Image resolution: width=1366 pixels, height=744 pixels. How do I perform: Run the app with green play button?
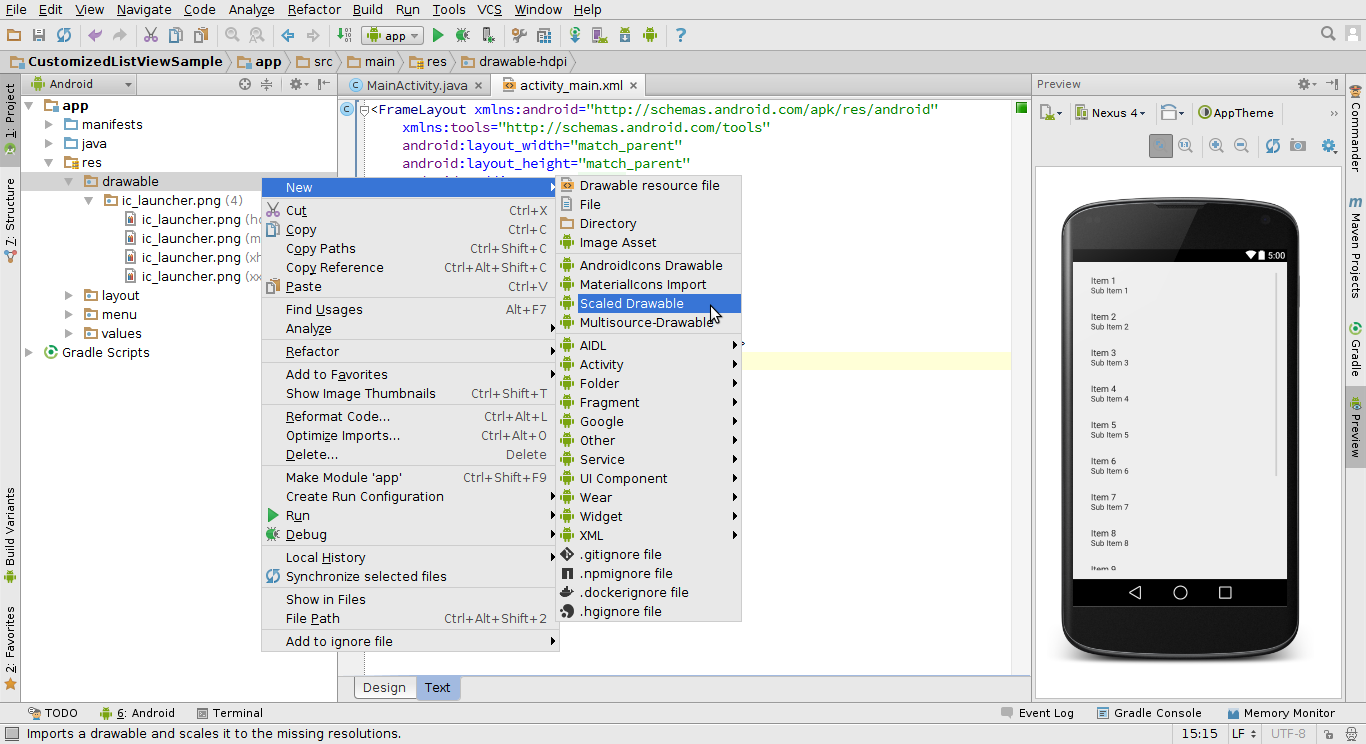pos(438,35)
